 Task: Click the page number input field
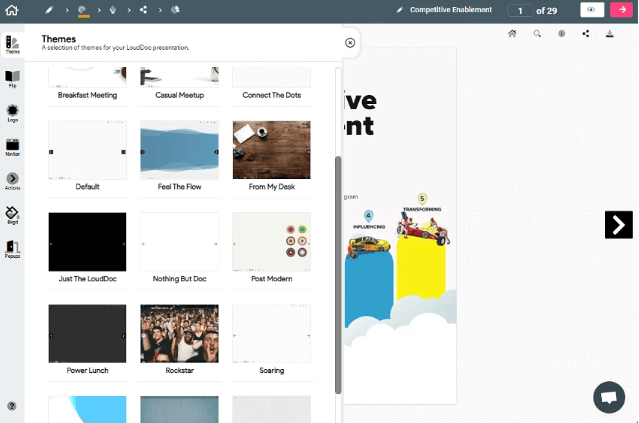(520, 10)
